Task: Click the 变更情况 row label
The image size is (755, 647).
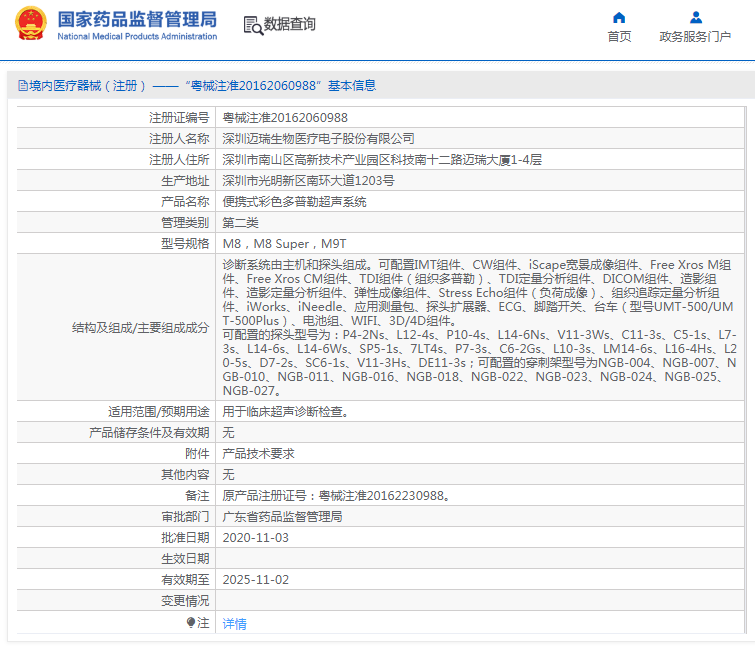Action: coord(185,601)
